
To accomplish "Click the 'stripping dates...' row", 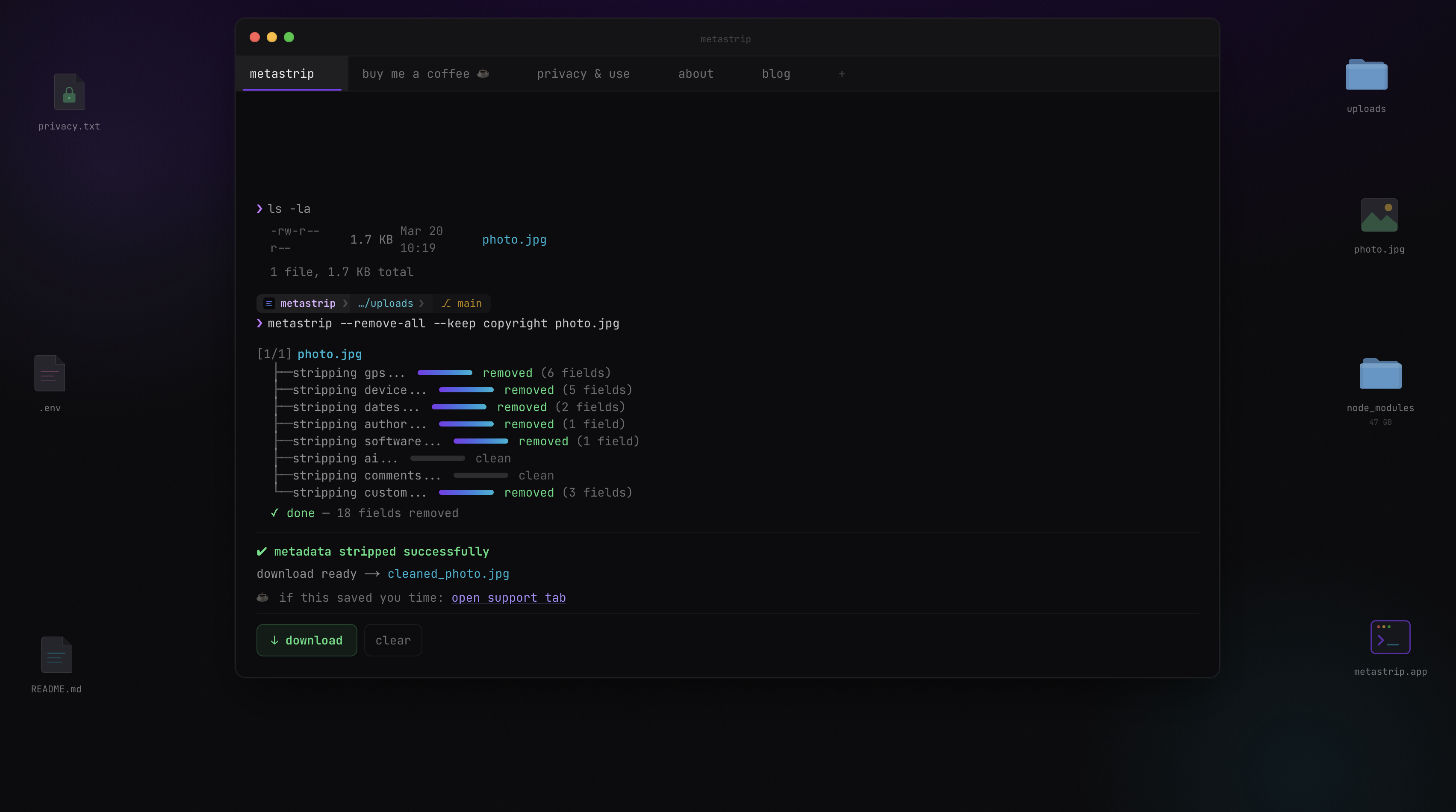I will pyautogui.click(x=451, y=407).
